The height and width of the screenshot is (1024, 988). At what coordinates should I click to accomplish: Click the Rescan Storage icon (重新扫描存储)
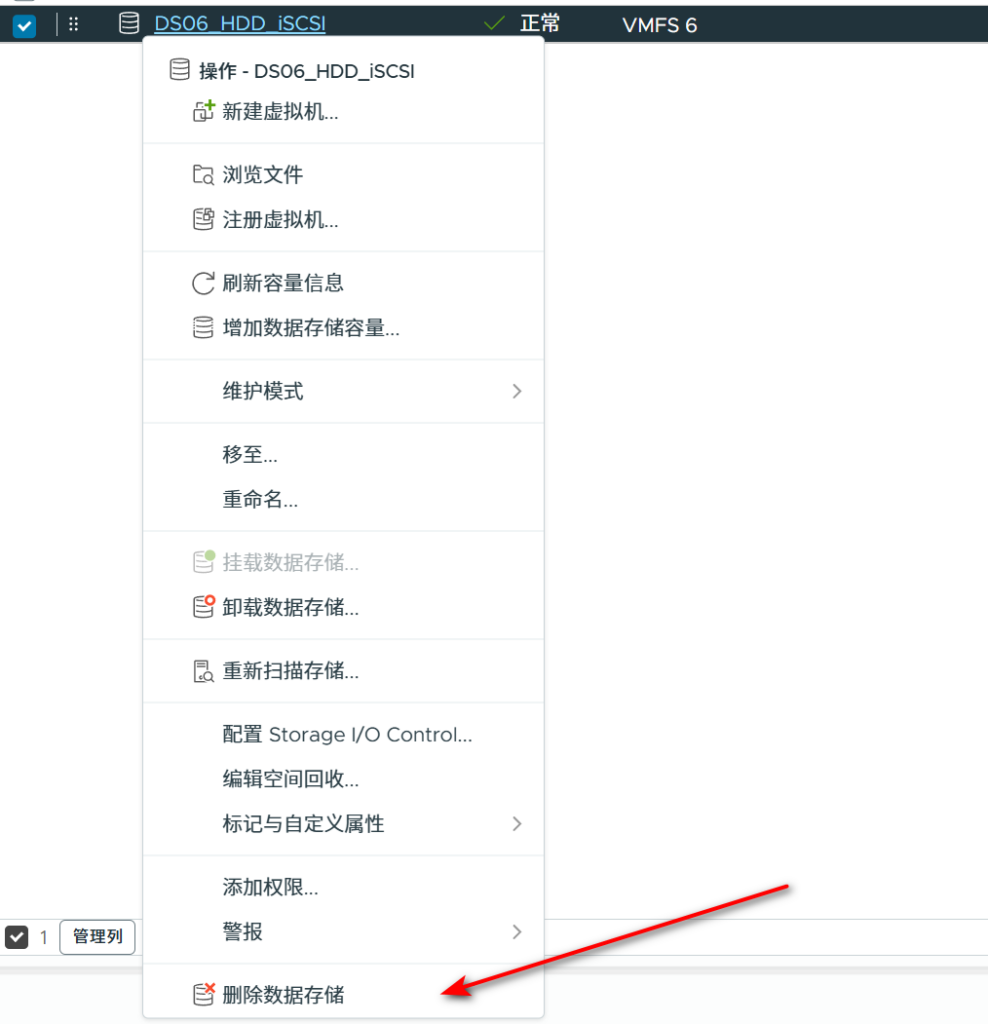pyautogui.click(x=203, y=670)
